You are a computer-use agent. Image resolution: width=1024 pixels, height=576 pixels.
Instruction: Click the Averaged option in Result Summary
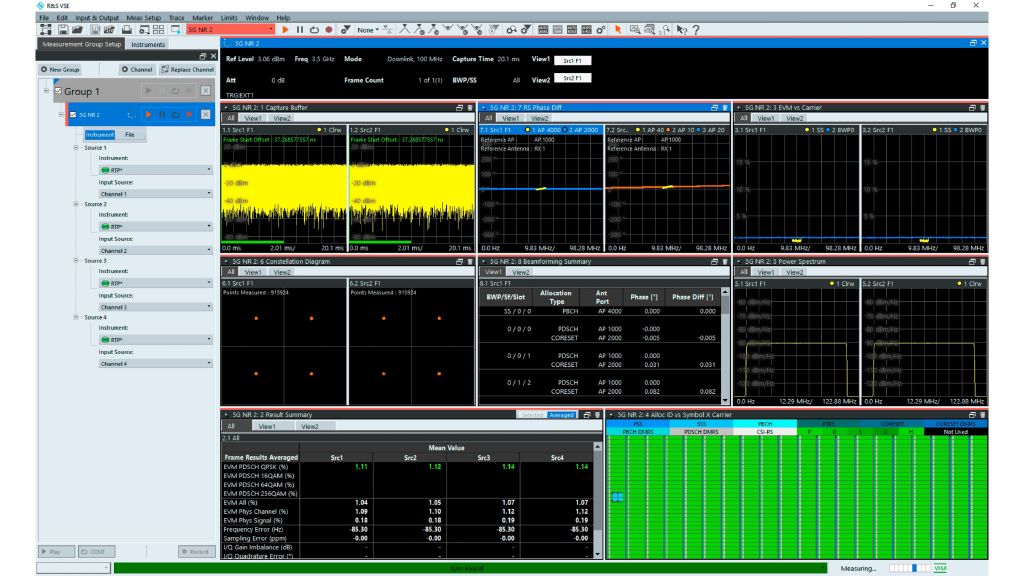(x=561, y=415)
